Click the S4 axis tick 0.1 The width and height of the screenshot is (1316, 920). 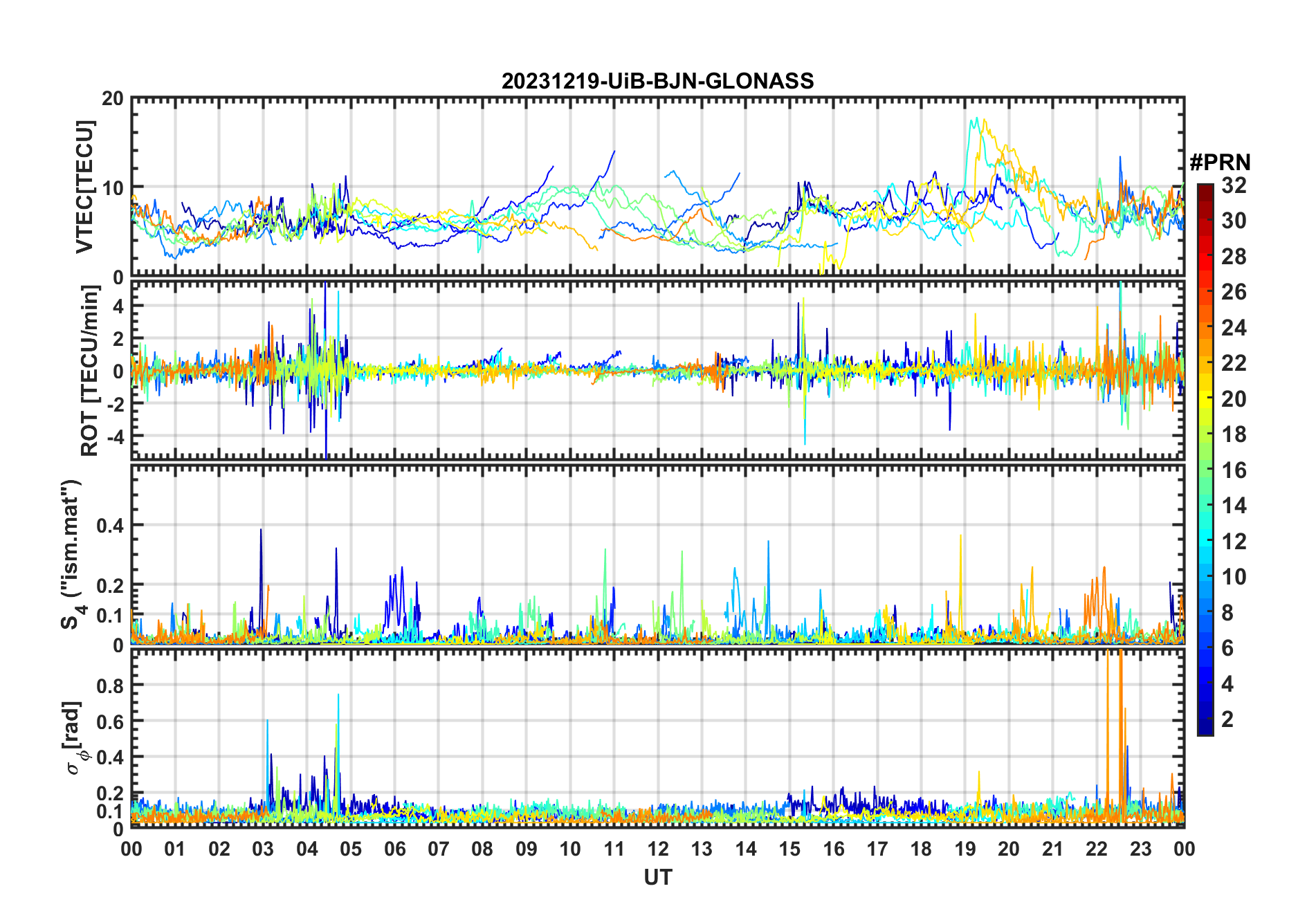[110, 615]
